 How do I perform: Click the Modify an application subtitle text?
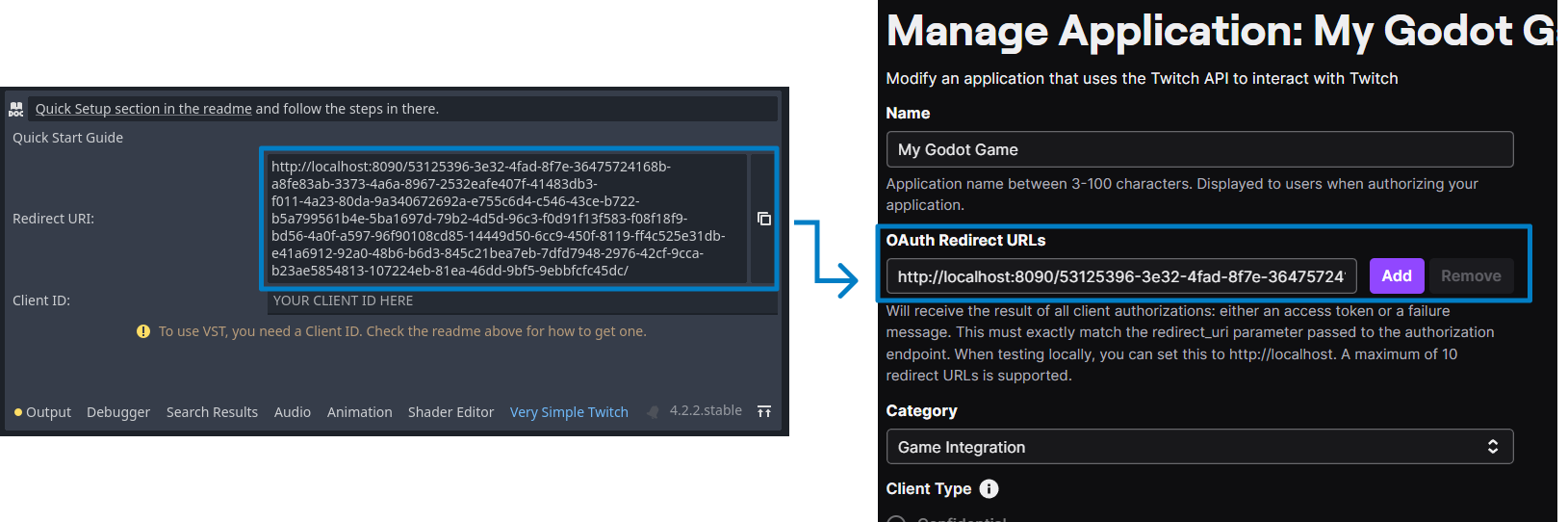point(1142,78)
